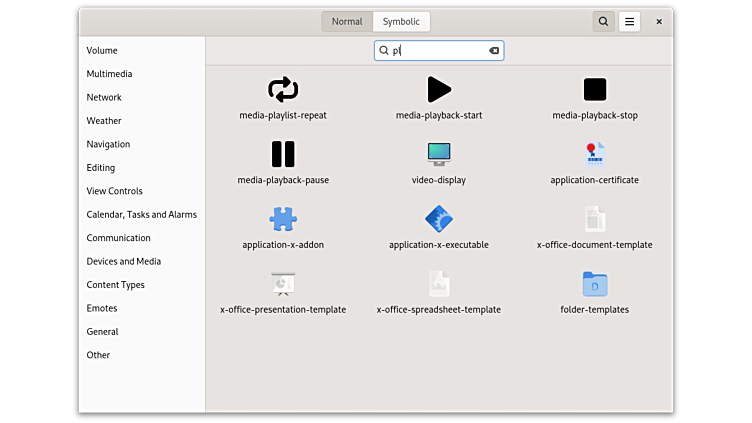Go to Devices and Media category
This screenshot has height=423, width=752.
click(x=123, y=261)
